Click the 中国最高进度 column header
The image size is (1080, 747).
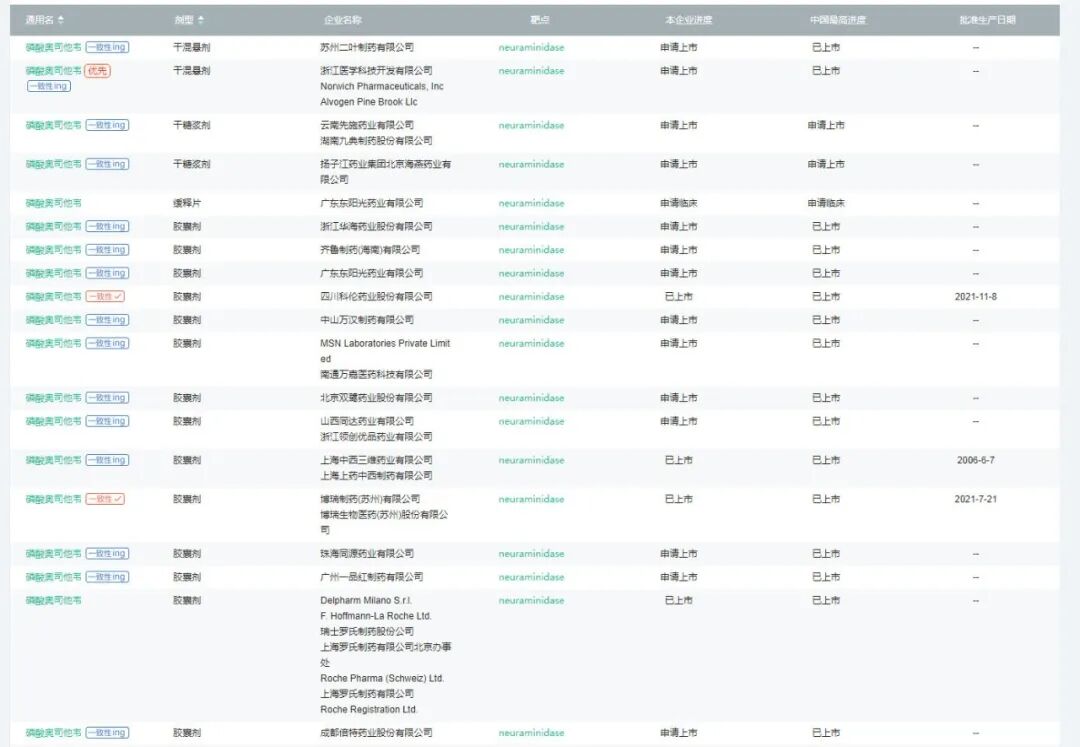click(x=838, y=20)
